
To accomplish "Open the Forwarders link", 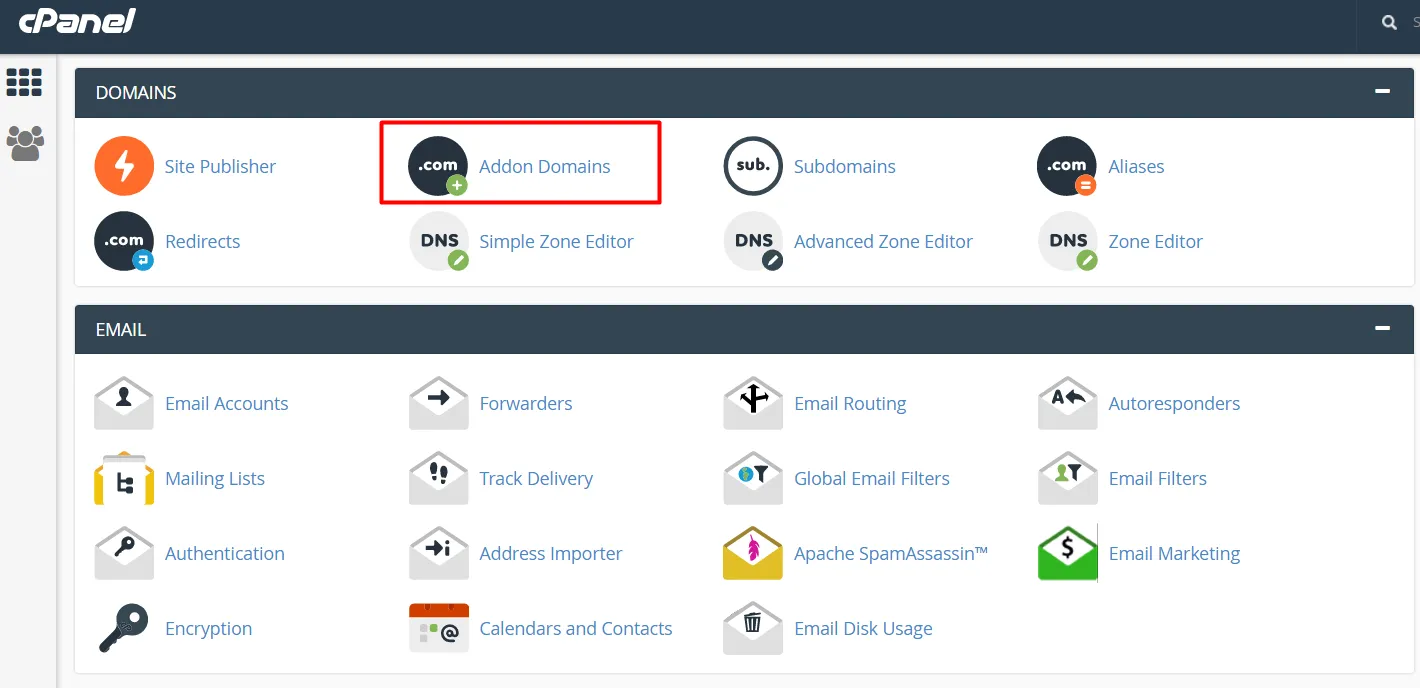I will (x=525, y=404).
